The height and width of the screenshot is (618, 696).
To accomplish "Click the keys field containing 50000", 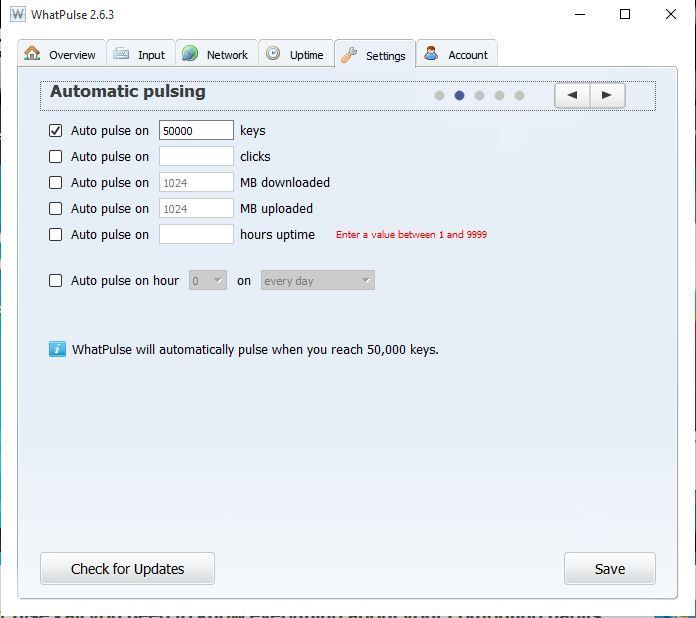I will pyautogui.click(x=196, y=131).
